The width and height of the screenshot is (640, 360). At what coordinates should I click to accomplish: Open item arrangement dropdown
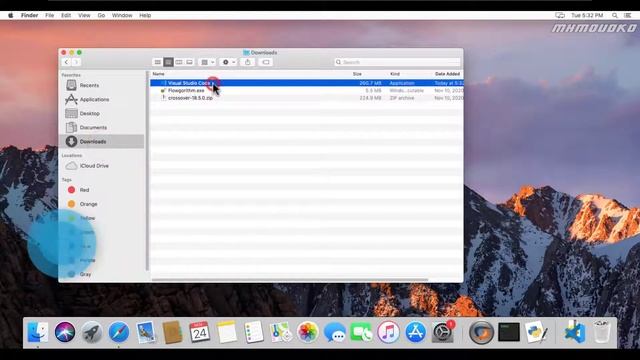coord(207,62)
